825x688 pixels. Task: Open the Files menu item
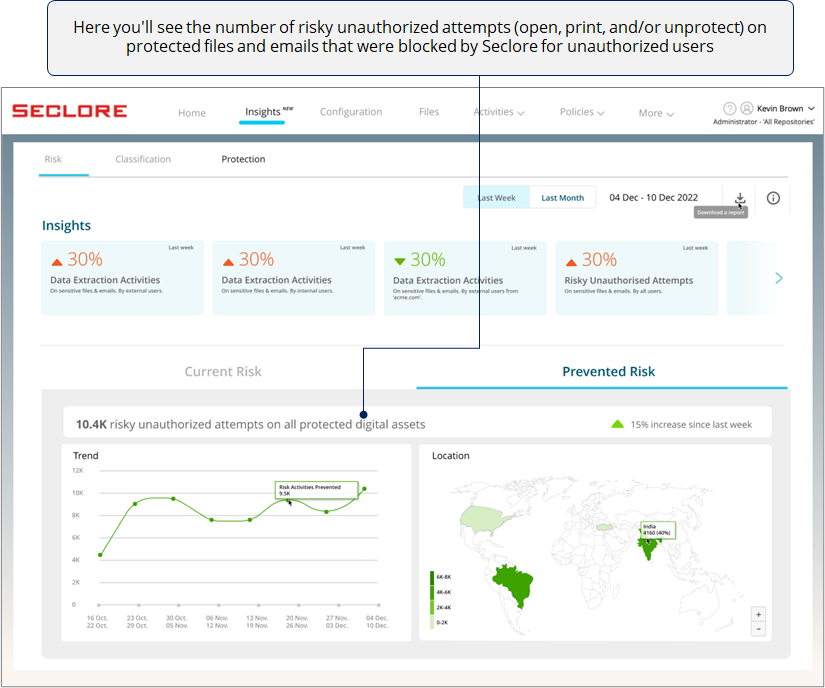429,112
